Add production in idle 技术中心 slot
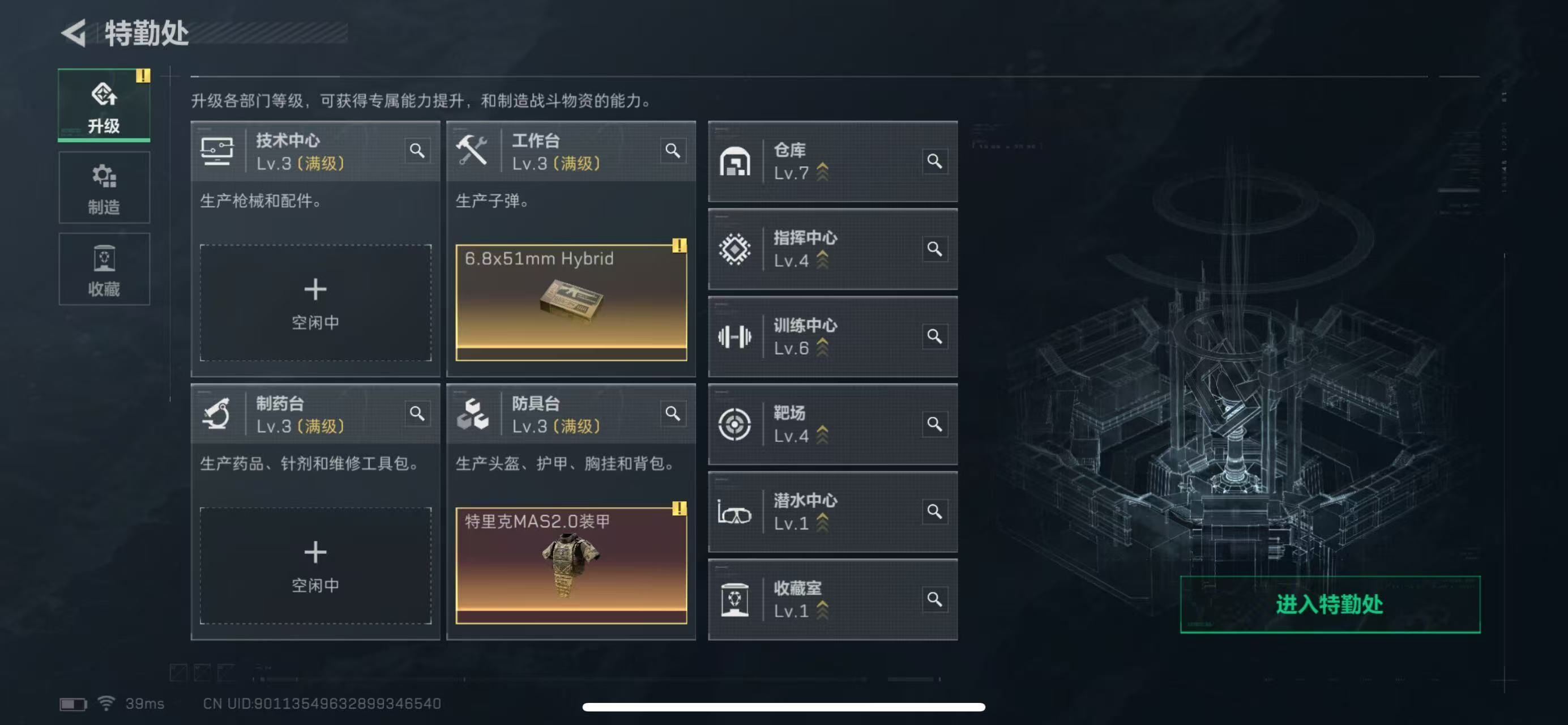 point(315,302)
